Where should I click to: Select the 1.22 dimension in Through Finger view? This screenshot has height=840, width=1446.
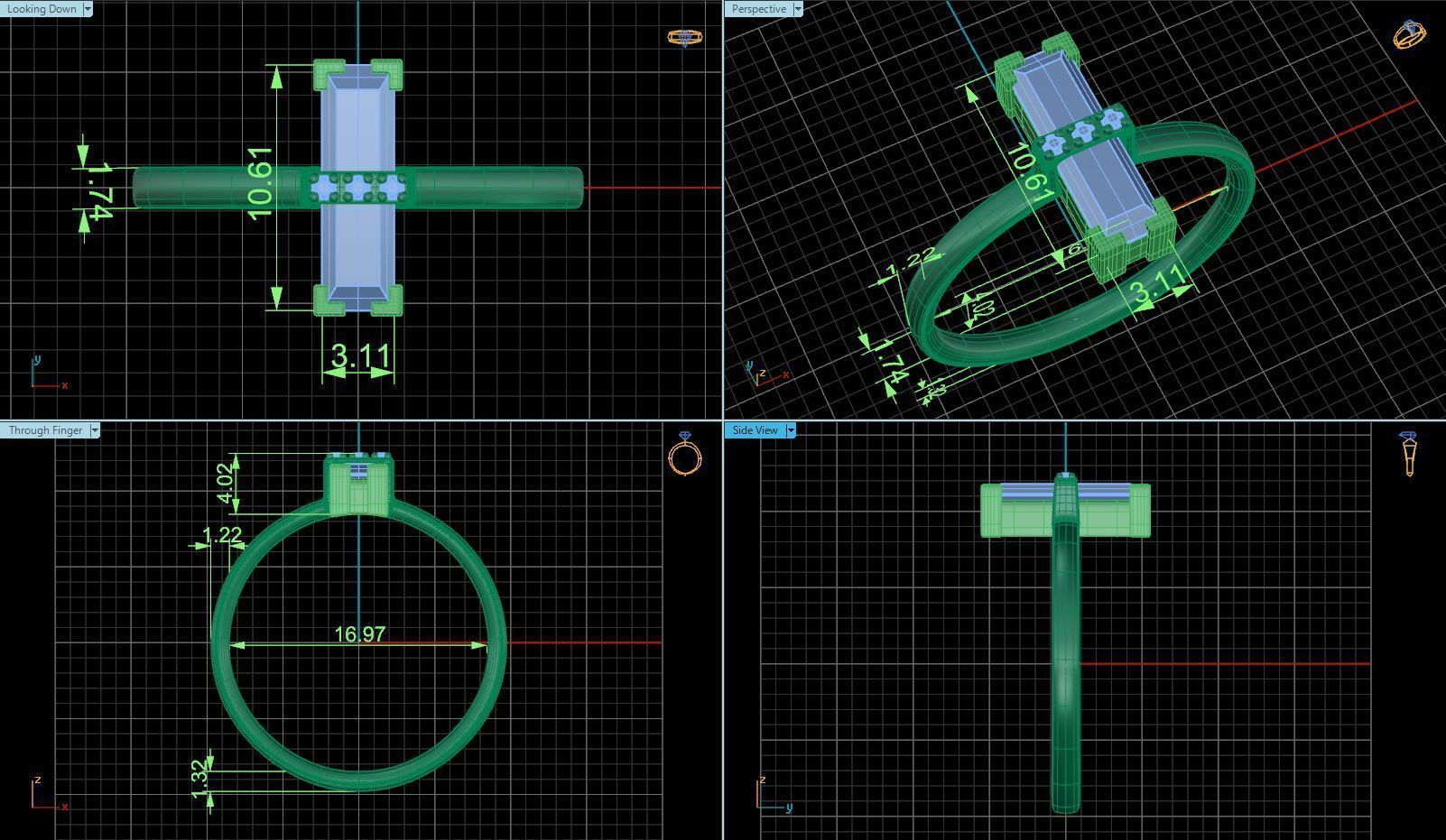[x=222, y=536]
